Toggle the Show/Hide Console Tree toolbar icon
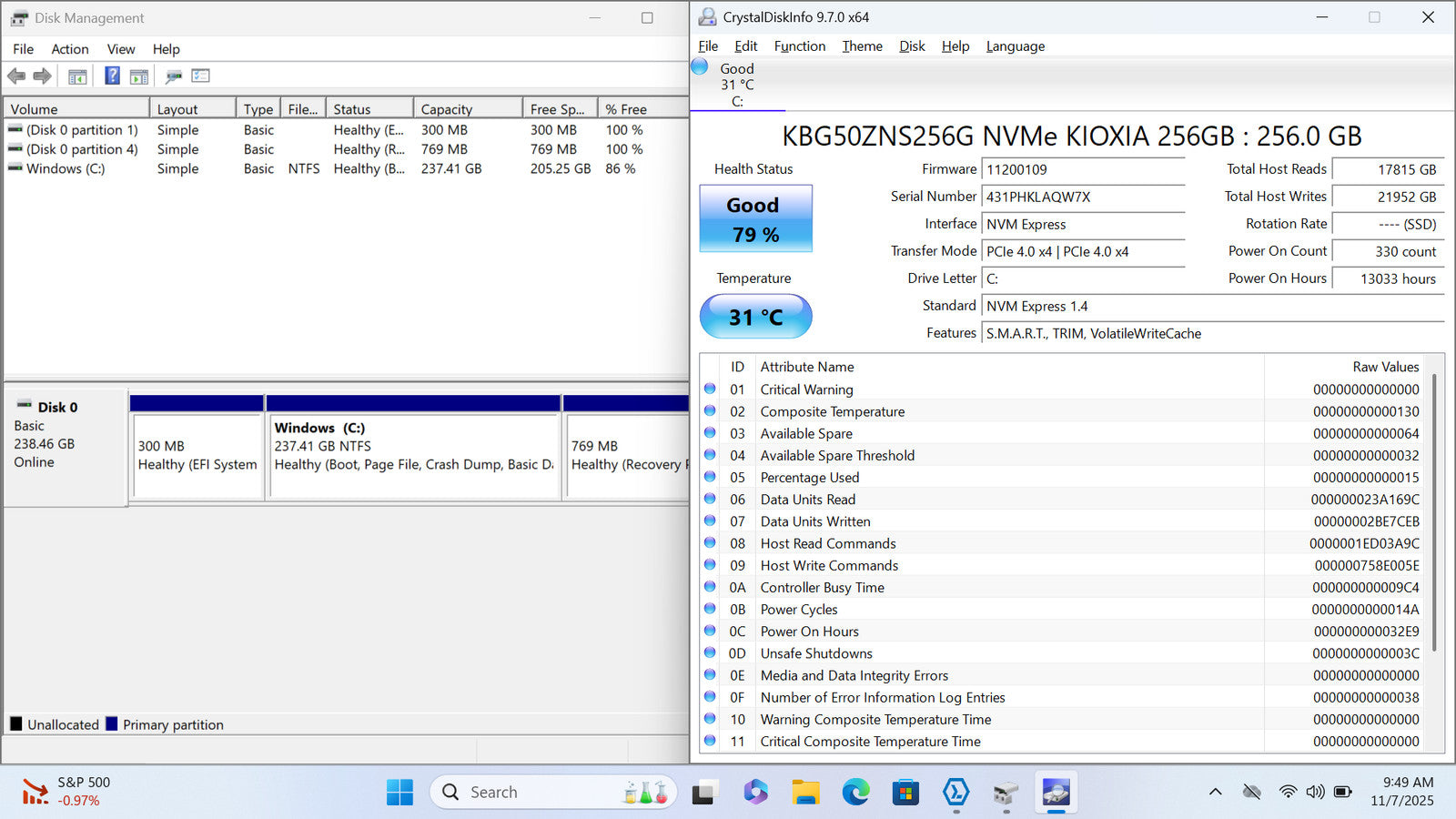 (x=77, y=76)
